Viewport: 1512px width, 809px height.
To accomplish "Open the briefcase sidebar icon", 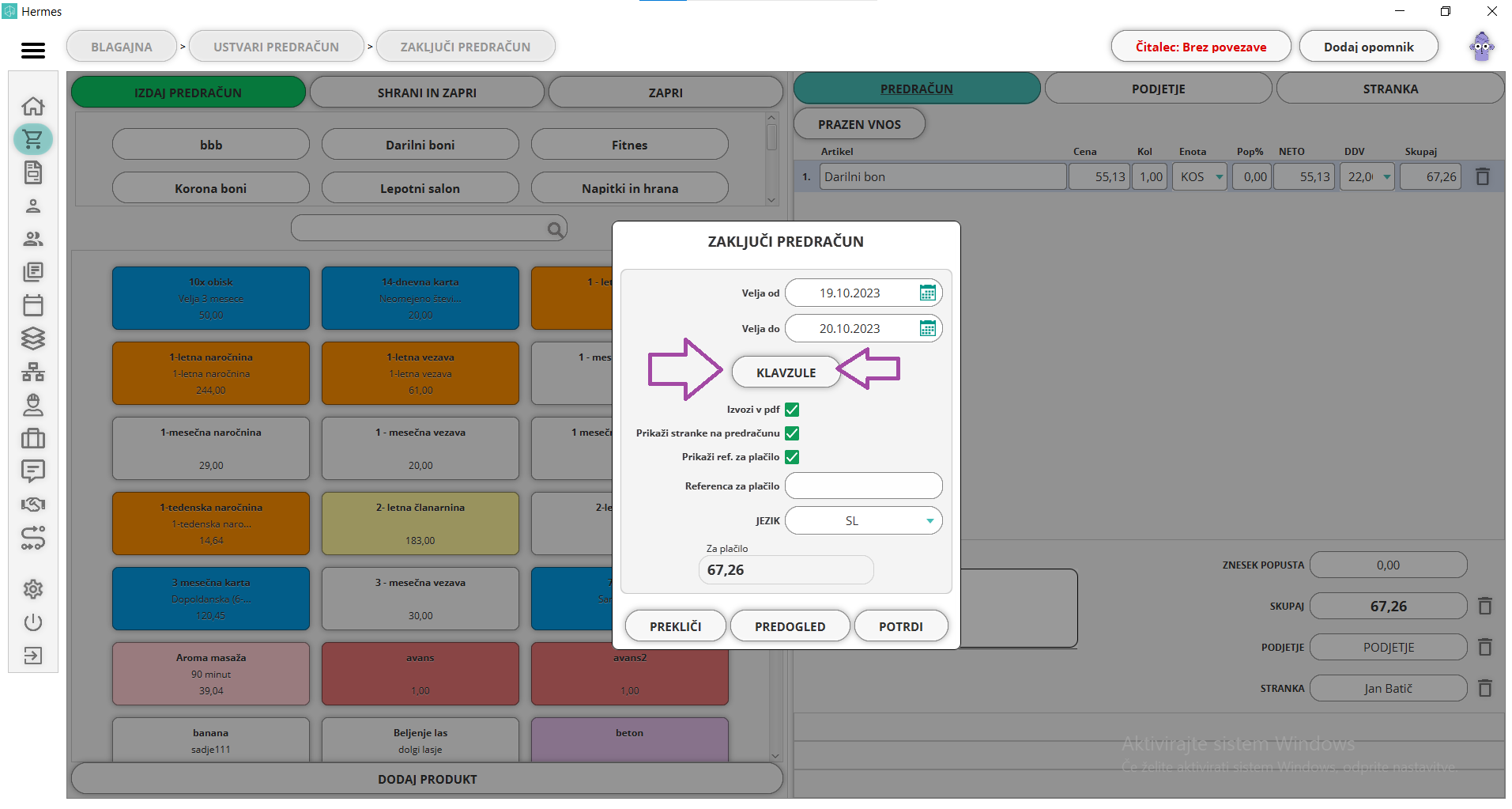I will pyautogui.click(x=33, y=438).
